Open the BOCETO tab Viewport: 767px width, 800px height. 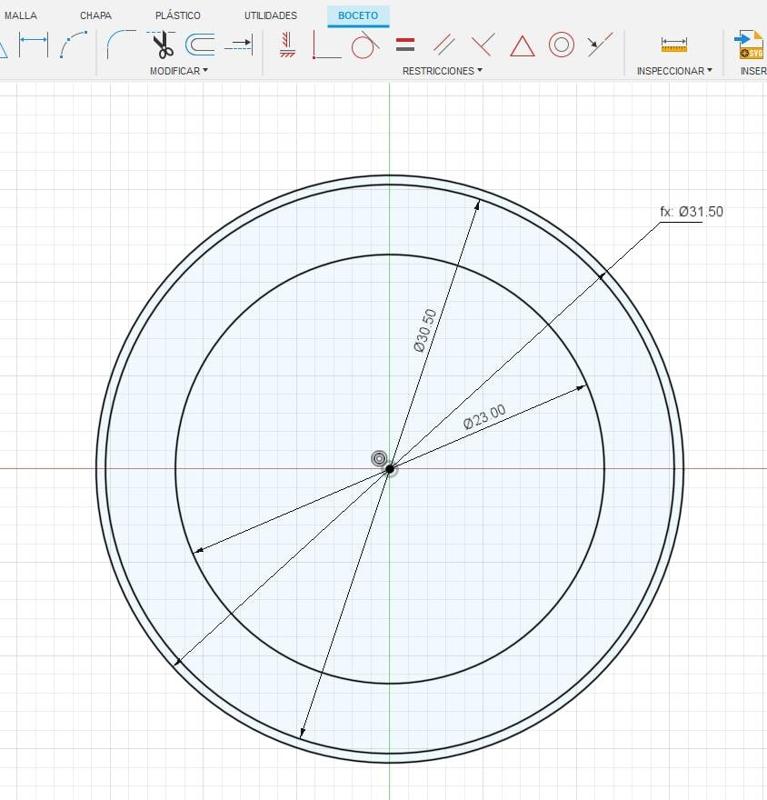[358, 16]
